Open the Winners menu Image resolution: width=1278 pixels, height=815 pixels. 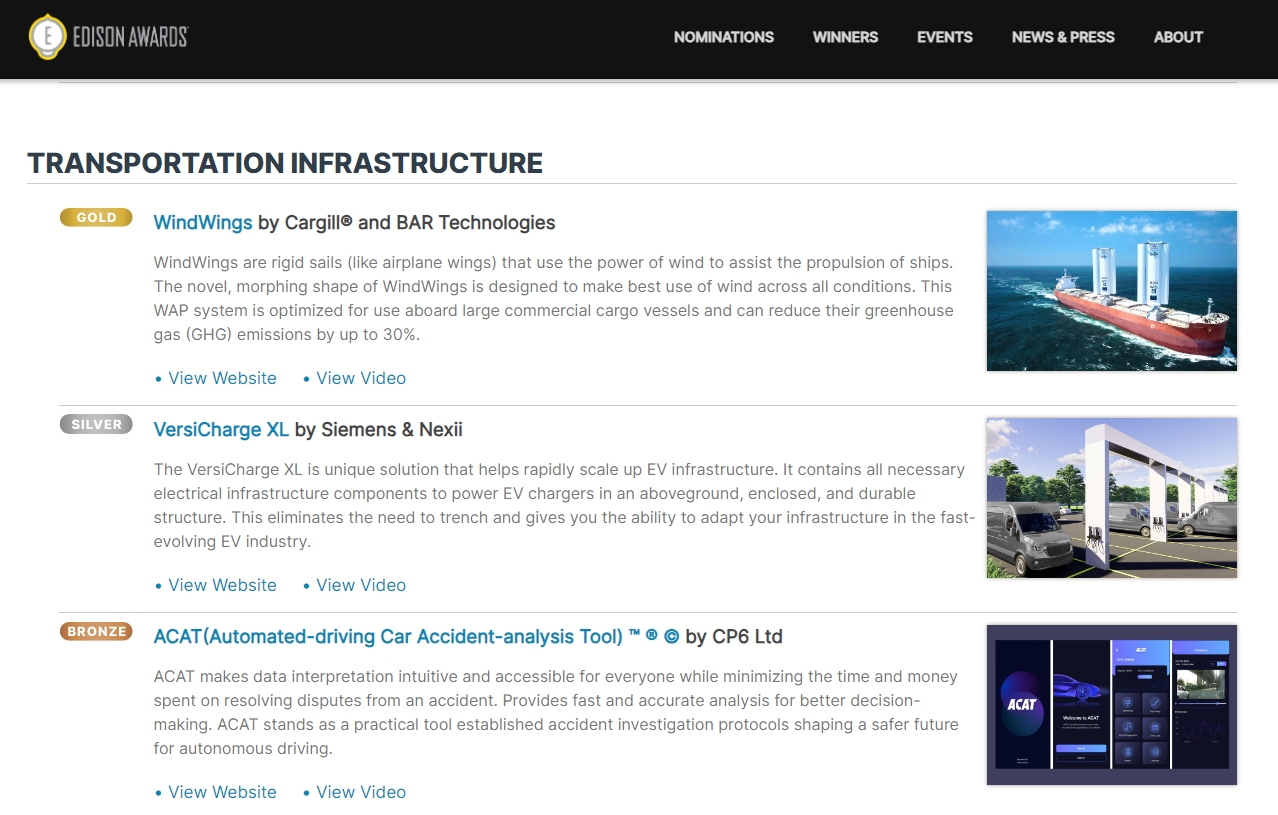click(x=845, y=37)
